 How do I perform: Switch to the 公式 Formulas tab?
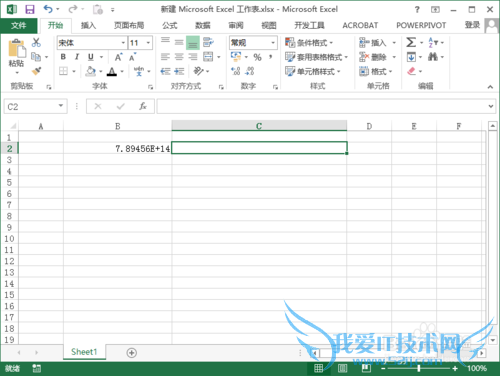170,25
